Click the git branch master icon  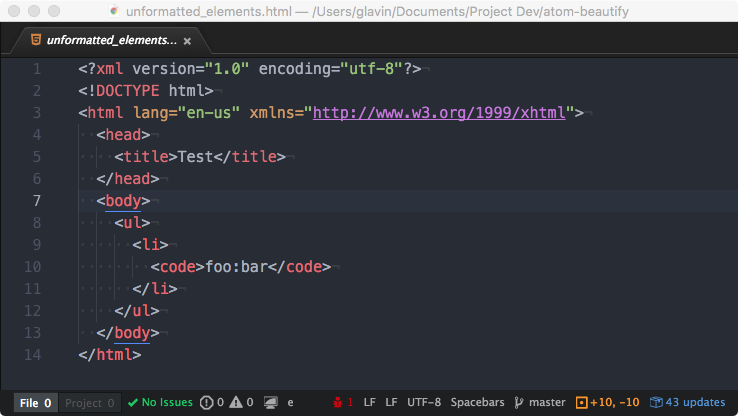pyautogui.click(x=519, y=402)
